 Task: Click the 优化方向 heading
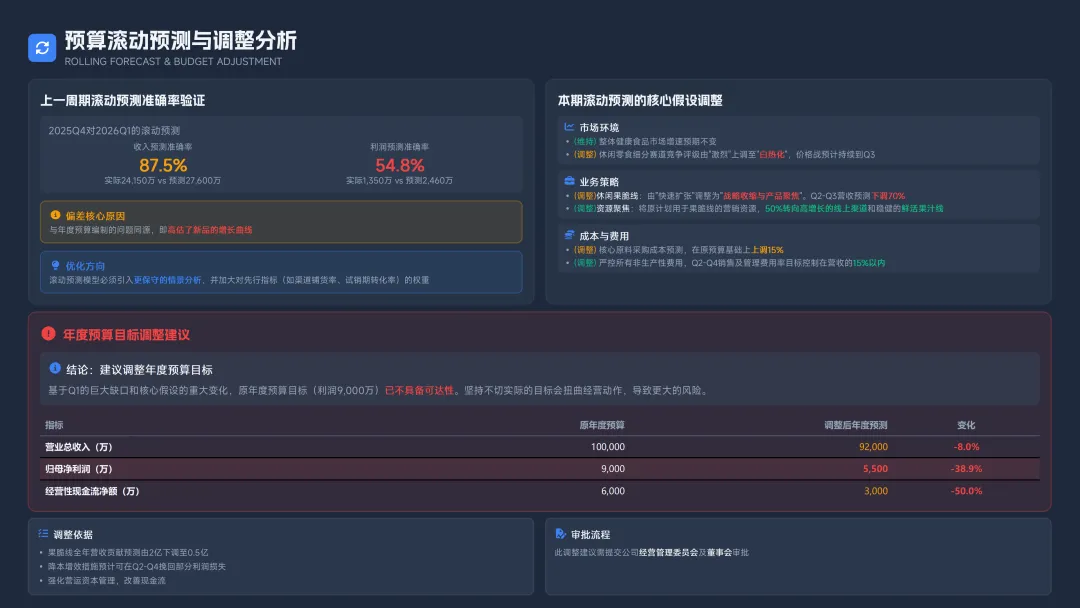[x=85, y=266]
